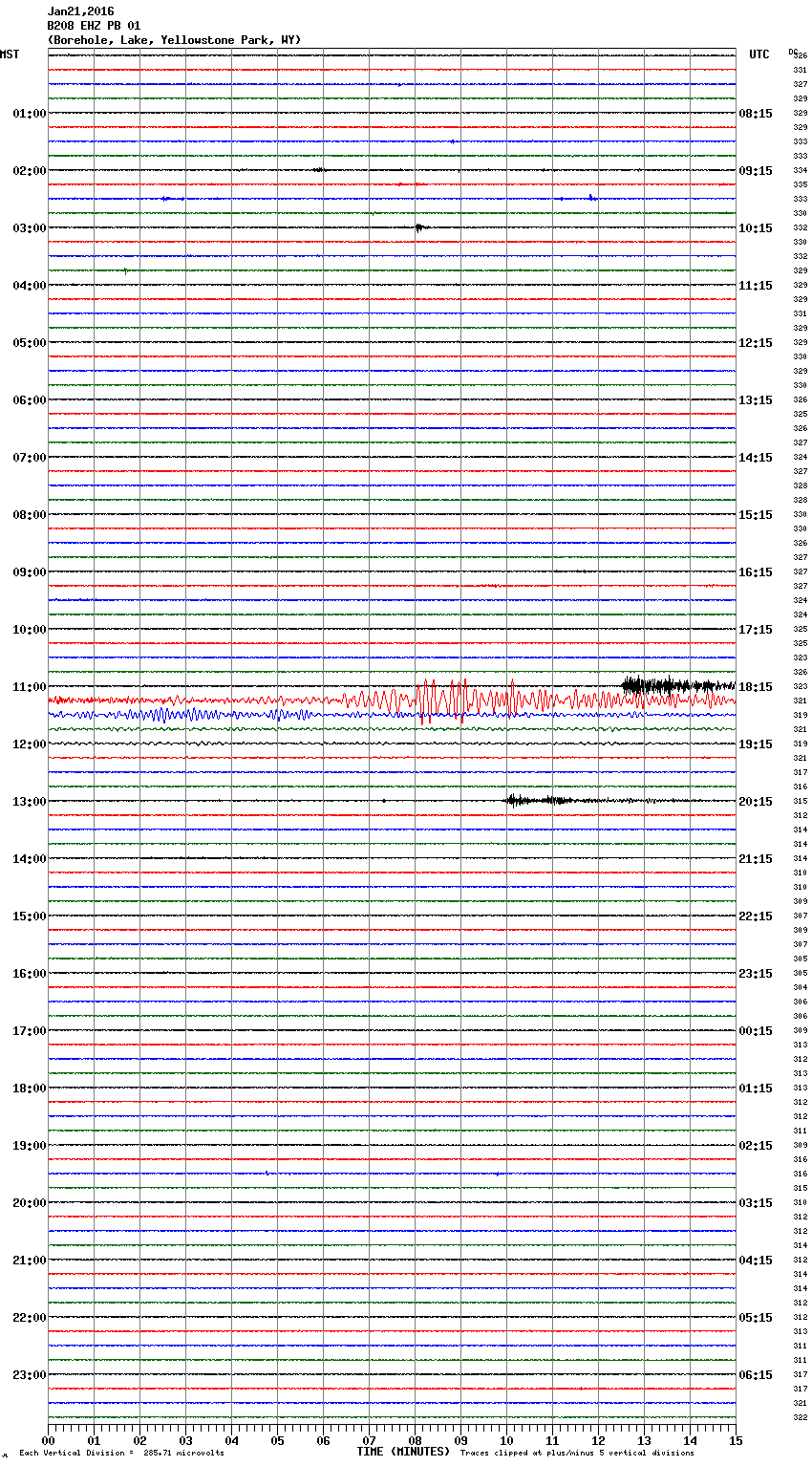Click the MST timezone header
The height and width of the screenshot is (1466, 812).
(10, 54)
